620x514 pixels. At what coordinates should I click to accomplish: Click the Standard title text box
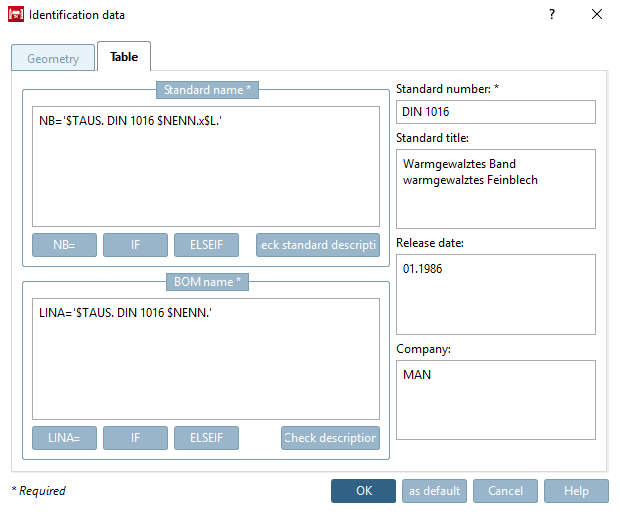point(496,189)
